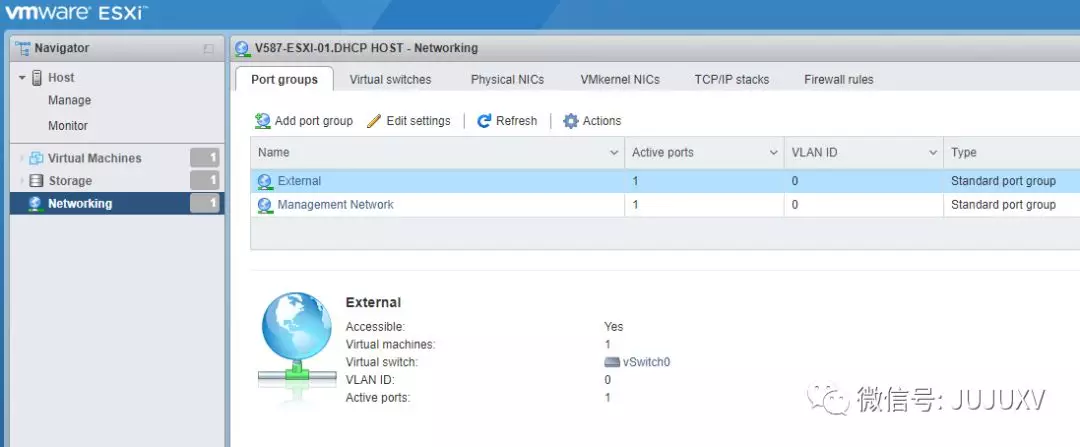
Task: Click the Edit settings pencil icon
Action: [374, 121]
